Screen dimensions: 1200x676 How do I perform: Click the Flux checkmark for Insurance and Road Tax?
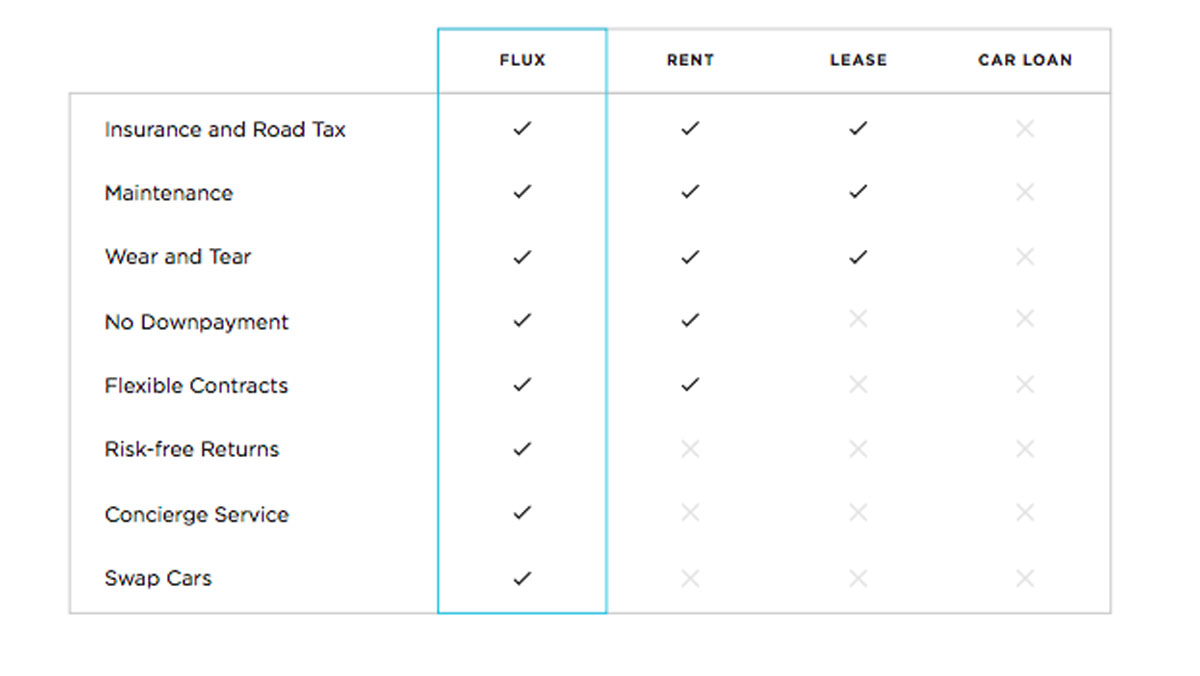(521, 129)
